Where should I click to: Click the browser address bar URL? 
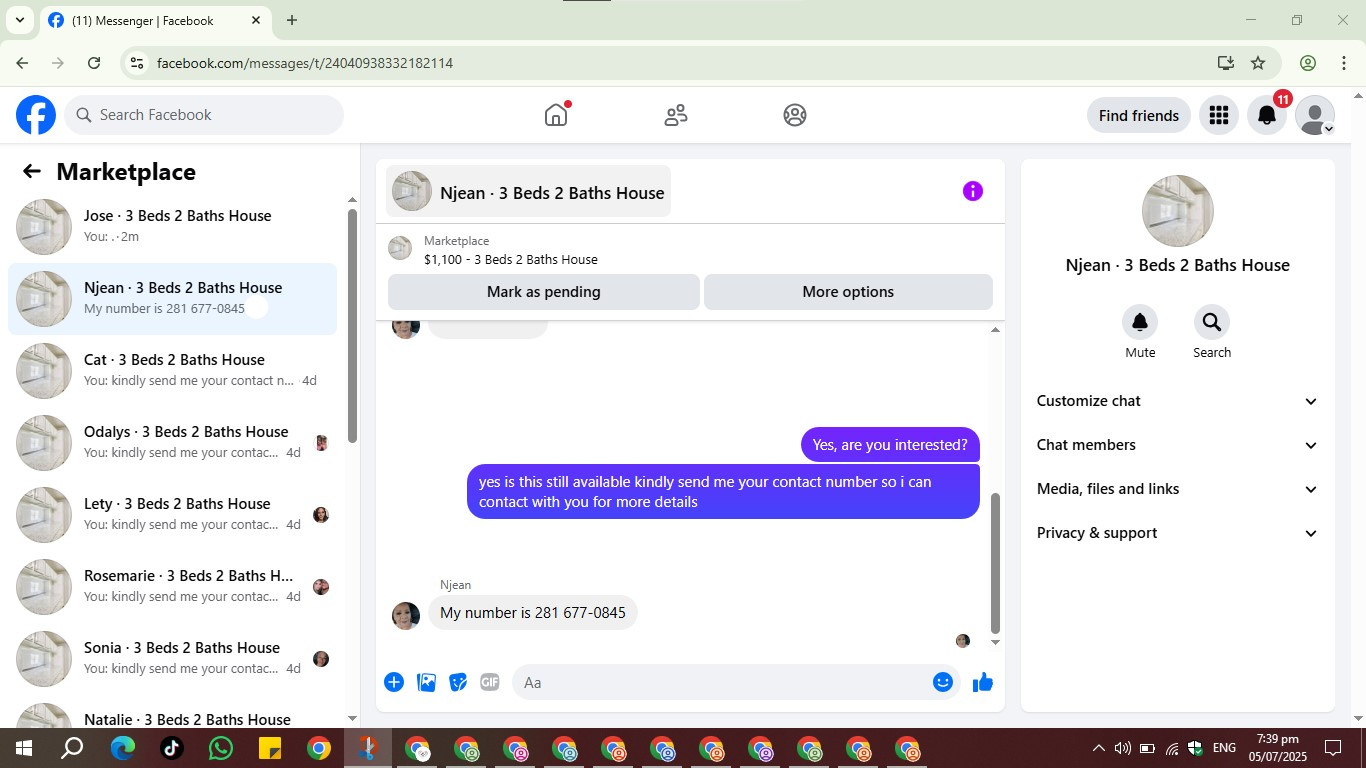coord(305,63)
